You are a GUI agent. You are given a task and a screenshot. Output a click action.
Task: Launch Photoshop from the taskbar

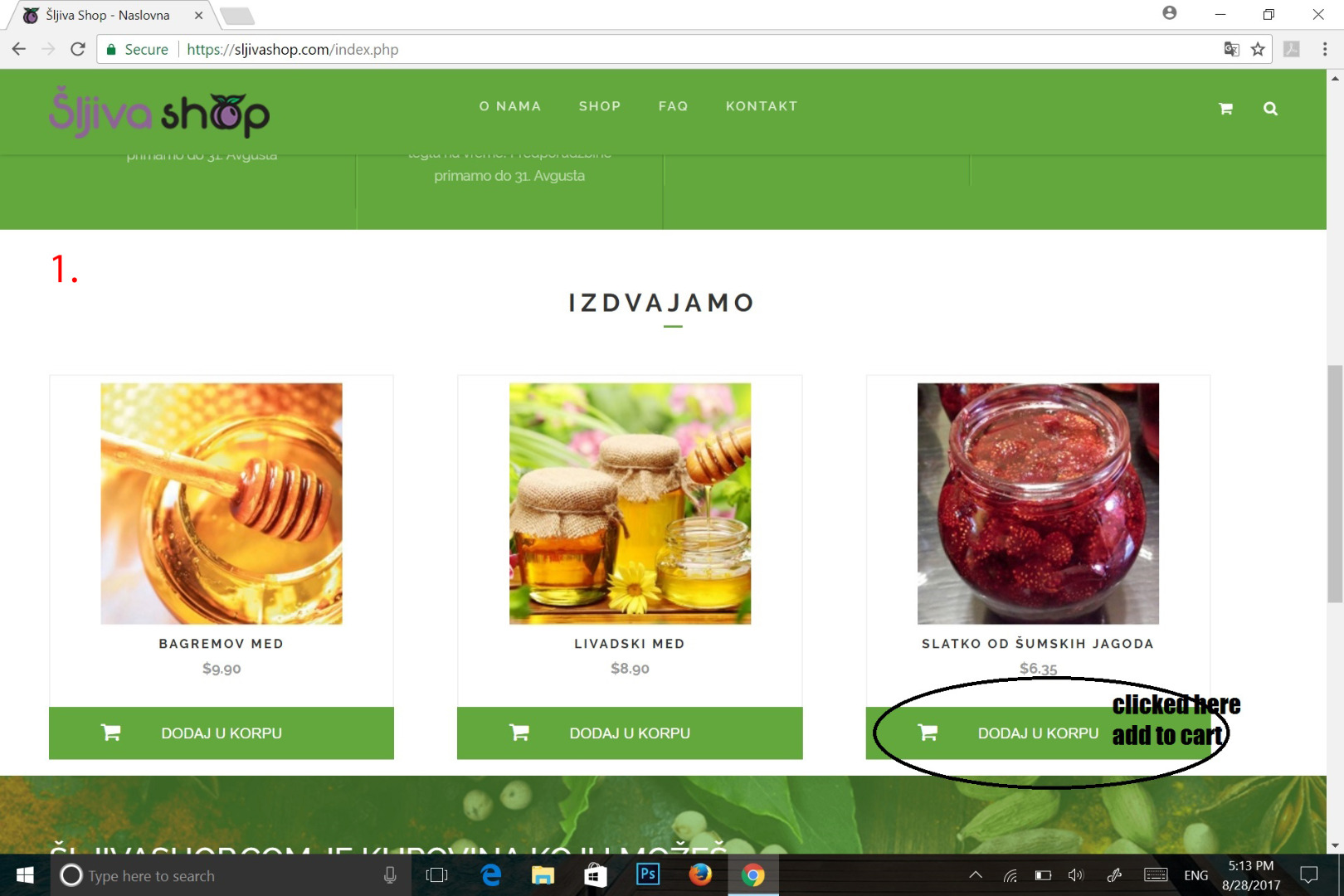pyautogui.click(x=648, y=874)
